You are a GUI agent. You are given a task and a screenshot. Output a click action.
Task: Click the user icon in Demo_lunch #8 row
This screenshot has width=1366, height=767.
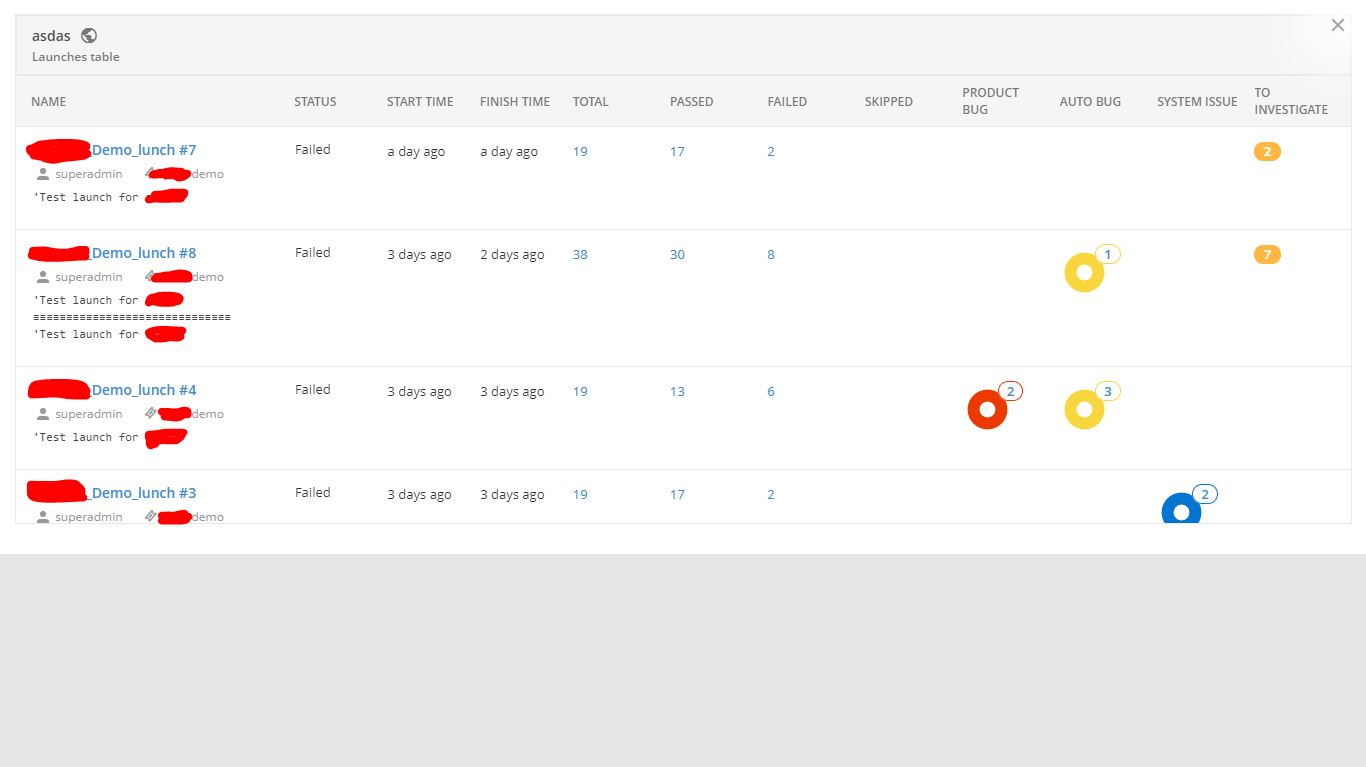(43, 277)
